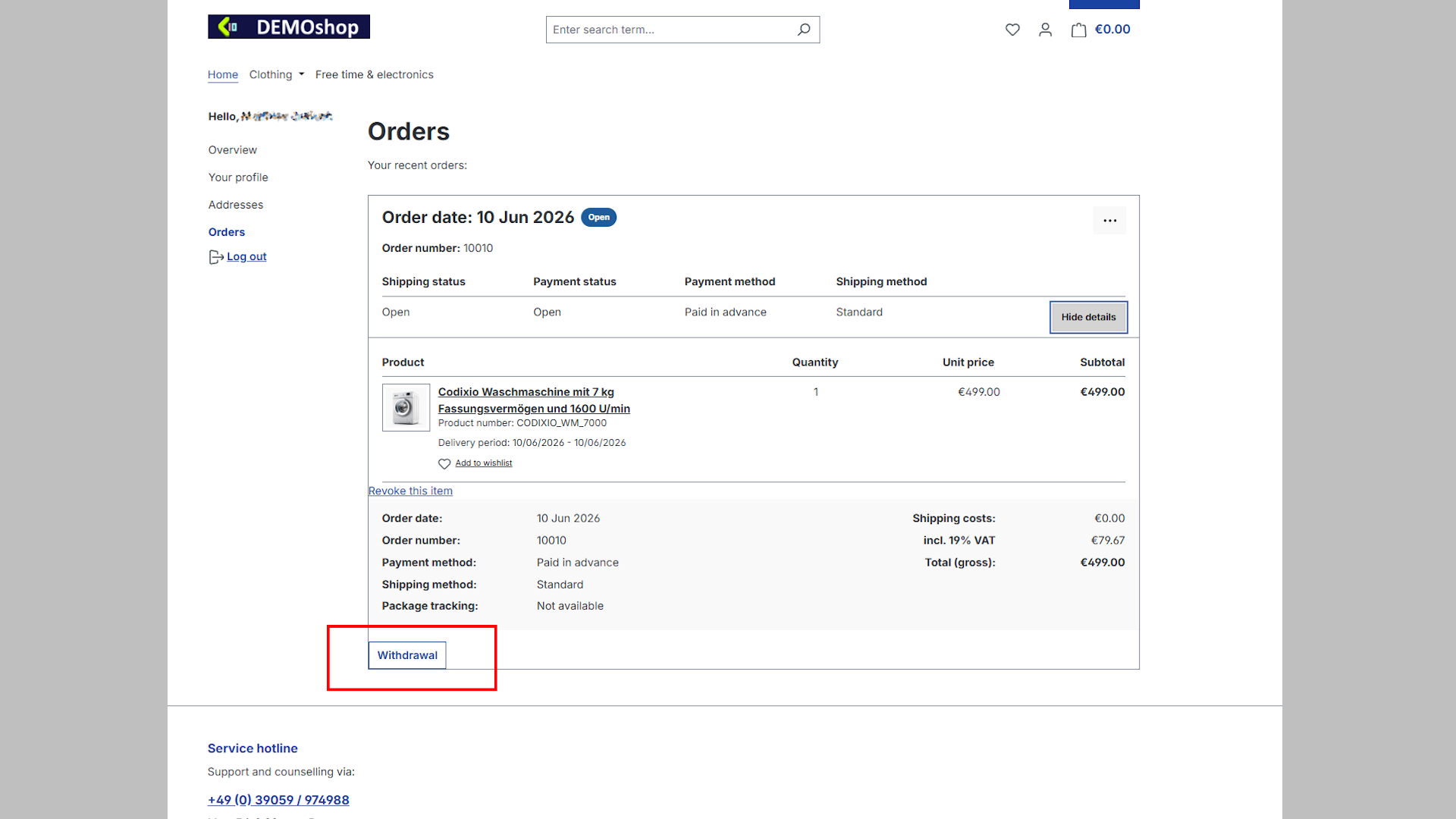The image size is (1456, 819).
Task: Open Addresses in account sidebar
Action: click(236, 205)
